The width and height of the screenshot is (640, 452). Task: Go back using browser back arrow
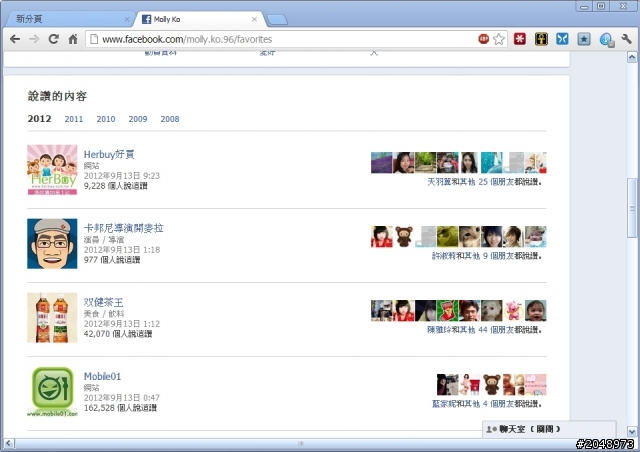tap(15, 39)
